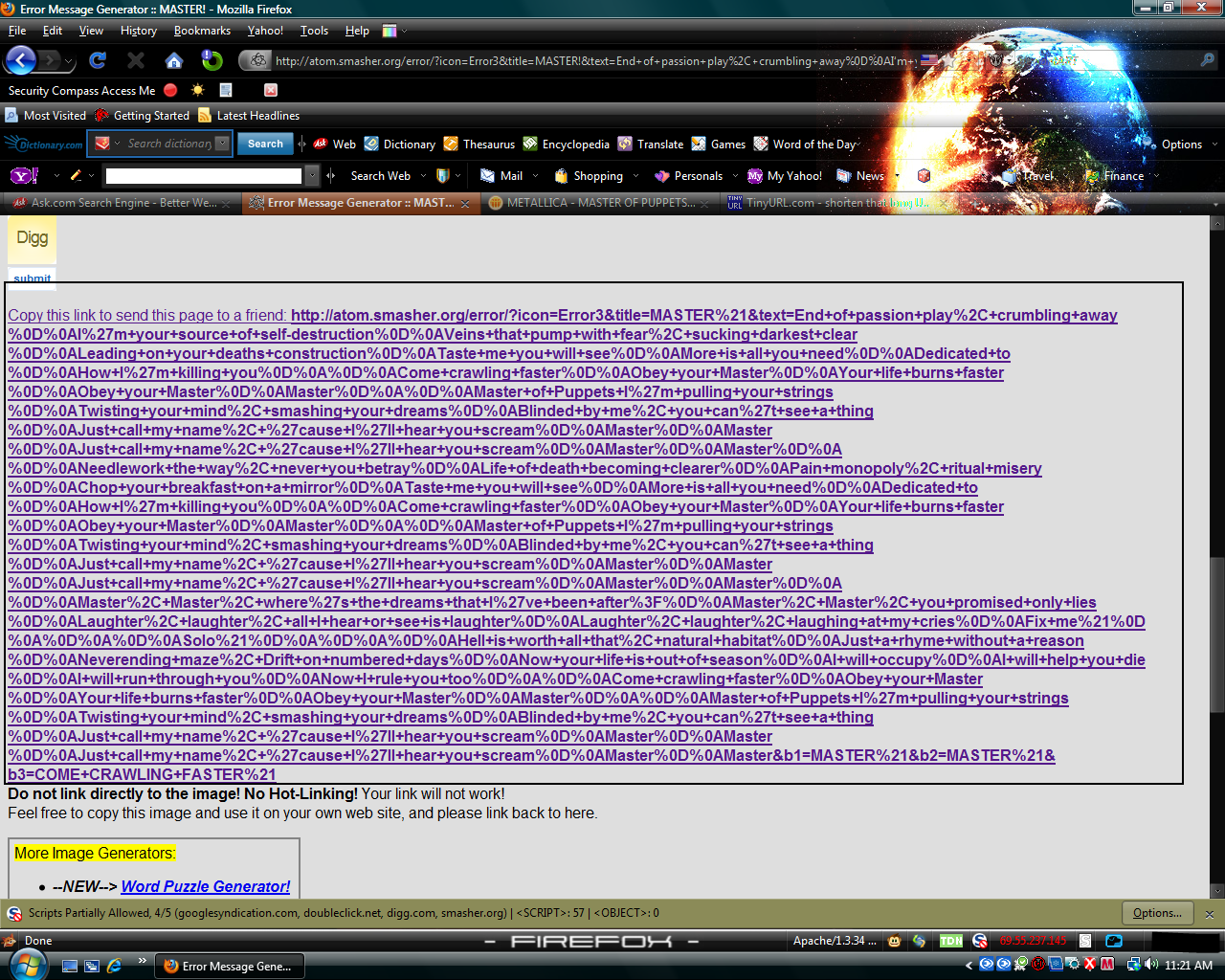Open Latest Headlines bookmark feed
Viewport: 1225px width, 980px height.
point(249,116)
